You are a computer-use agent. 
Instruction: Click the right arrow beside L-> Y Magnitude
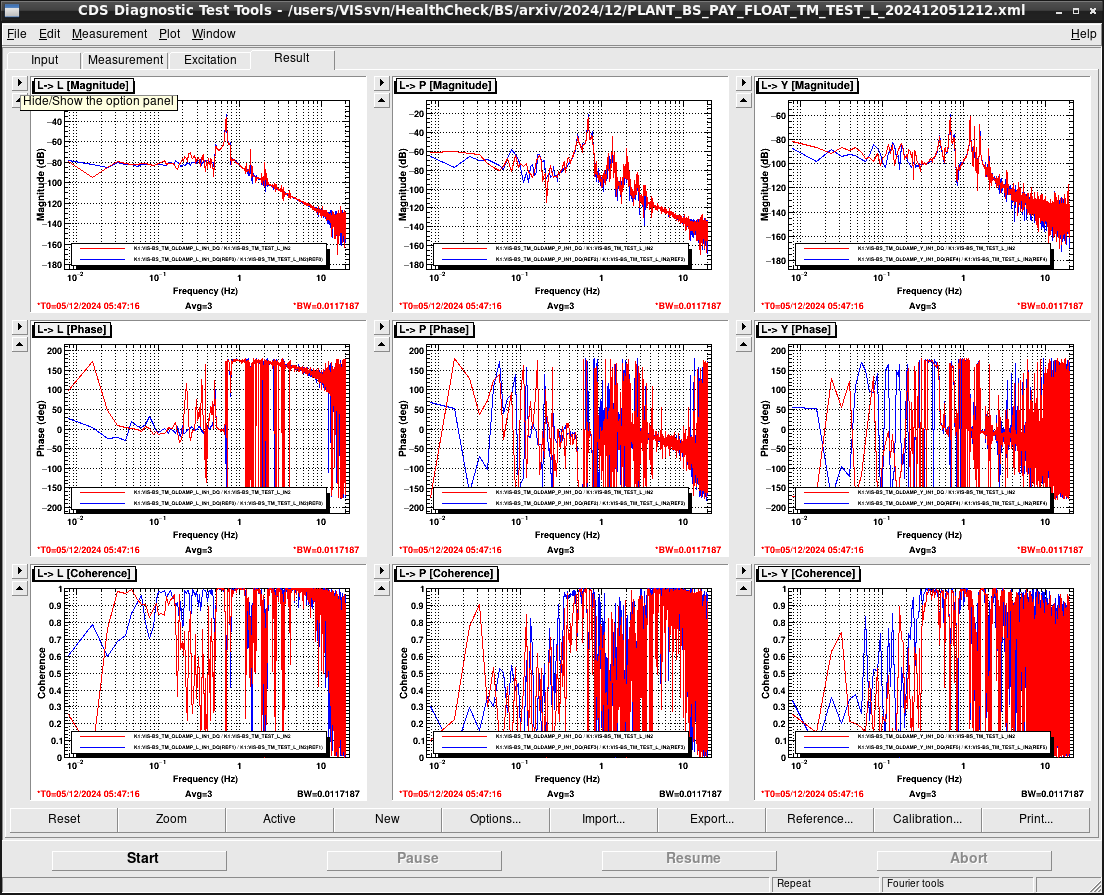(744, 83)
